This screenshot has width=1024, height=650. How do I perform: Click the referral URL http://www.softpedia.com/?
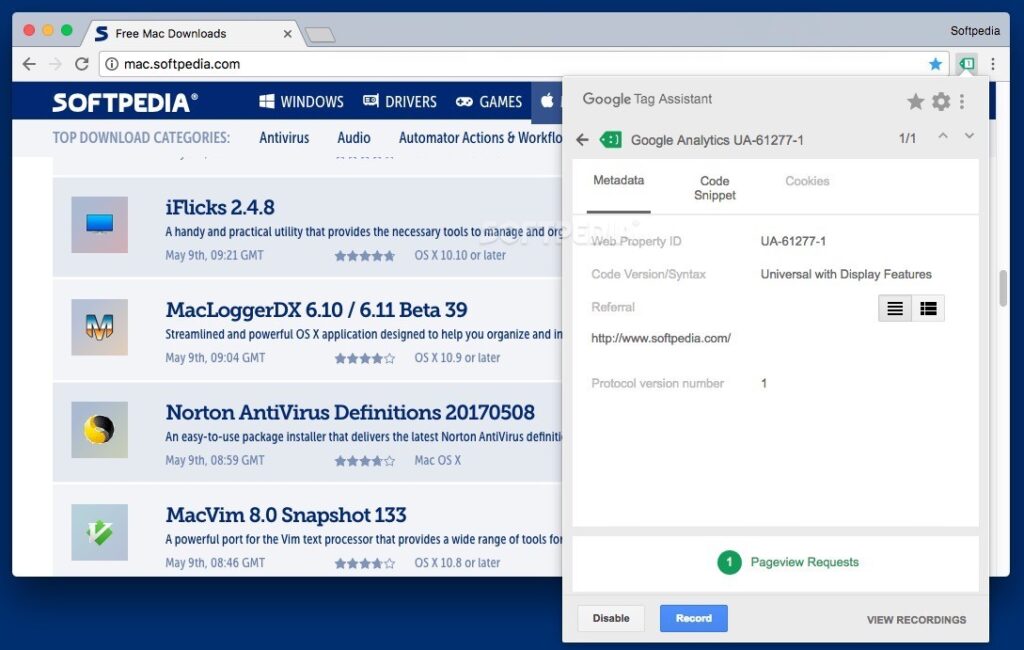coord(661,338)
